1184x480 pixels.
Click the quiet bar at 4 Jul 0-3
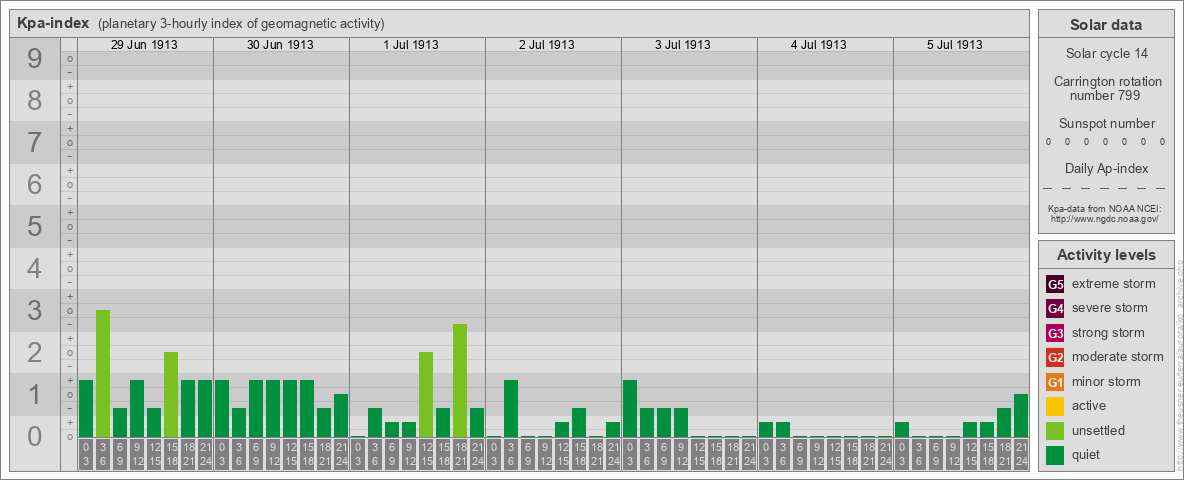(x=766, y=429)
